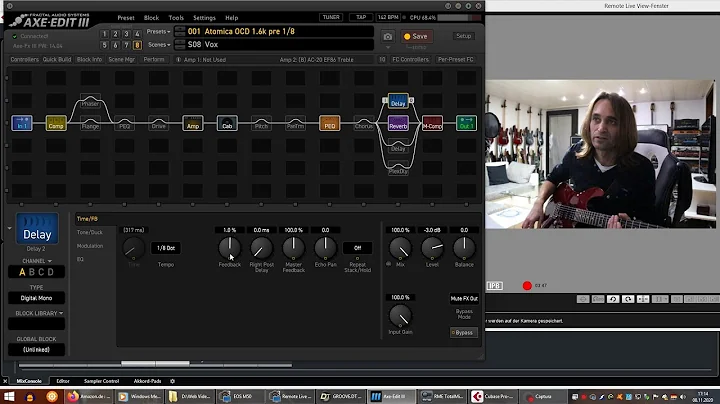The width and height of the screenshot is (720, 404).
Task: Select delay channel A
Action: 22,272
